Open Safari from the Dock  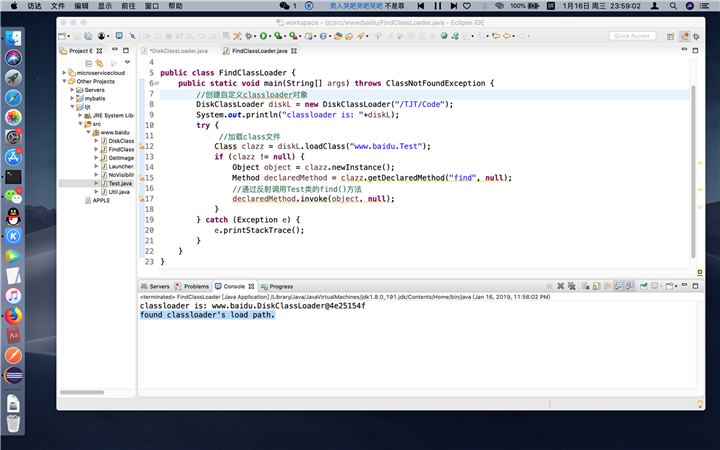pyautogui.click(x=13, y=97)
